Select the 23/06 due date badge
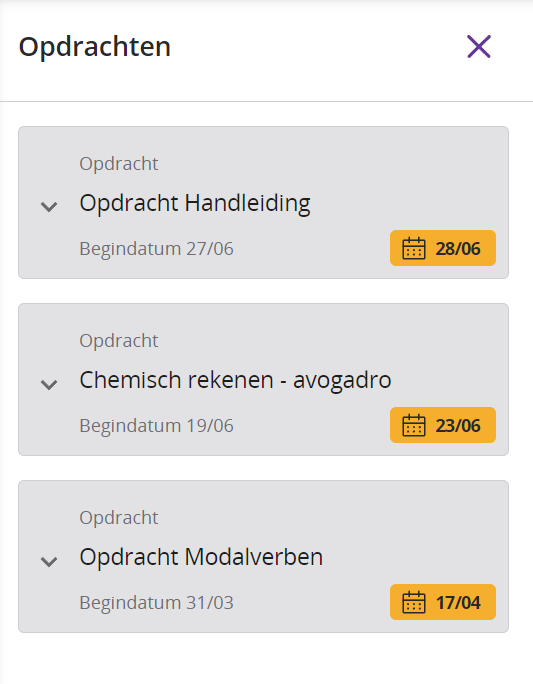 coord(443,425)
